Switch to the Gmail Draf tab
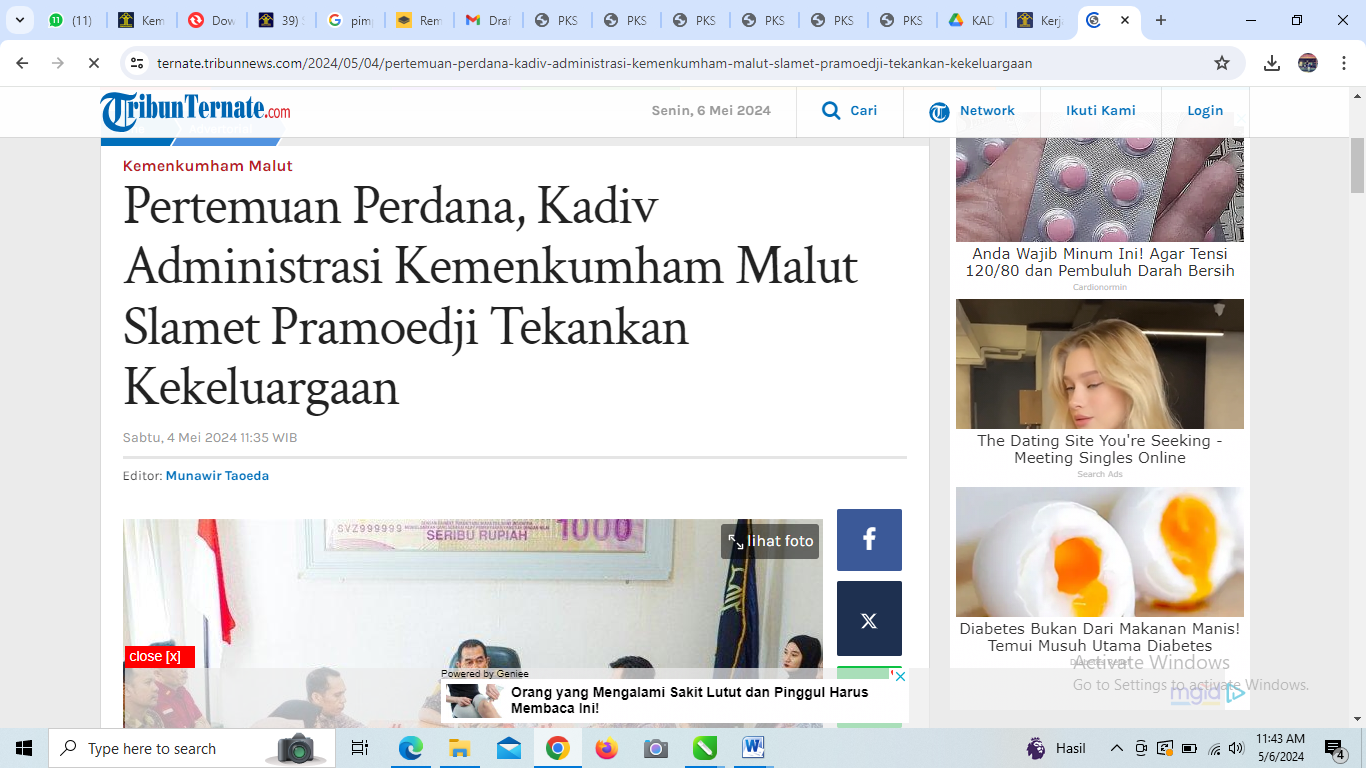This screenshot has width=1366, height=768. click(x=487, y=20)
